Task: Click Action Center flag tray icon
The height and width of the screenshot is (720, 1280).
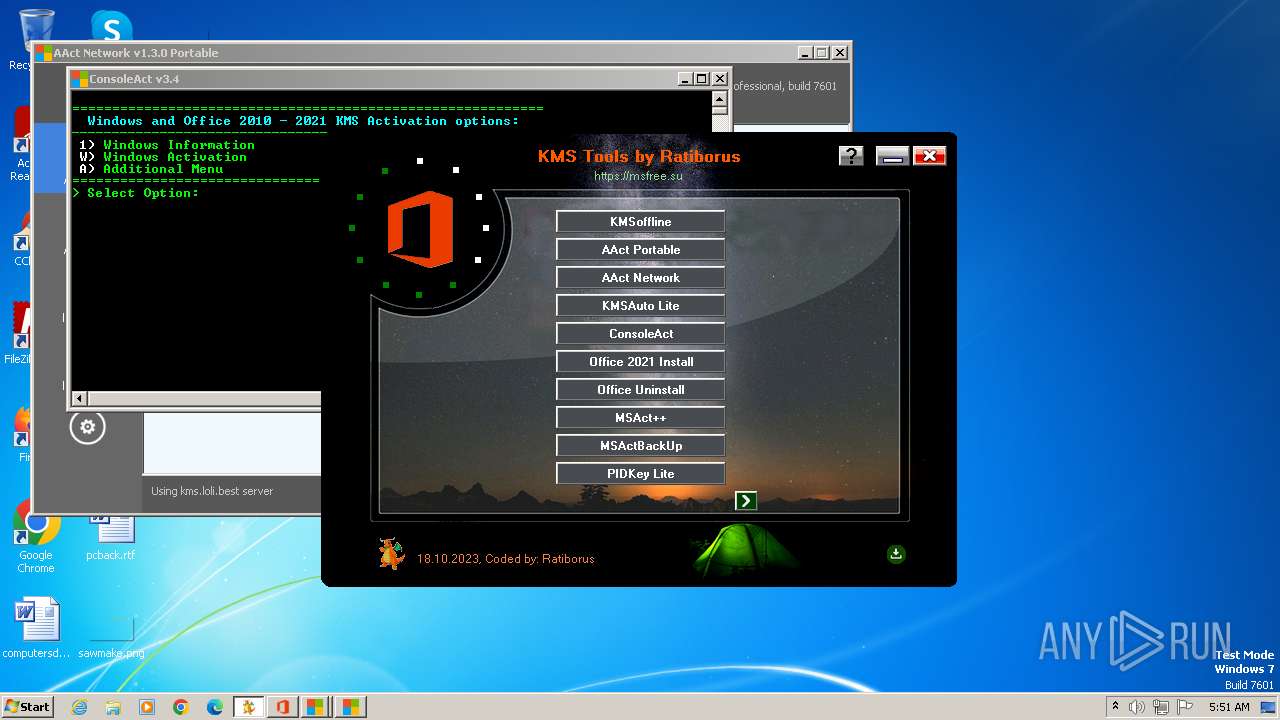Action: coord(1185,707)
